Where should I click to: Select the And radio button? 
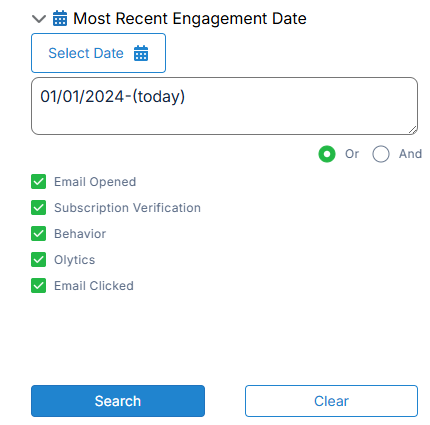point(381,154)
